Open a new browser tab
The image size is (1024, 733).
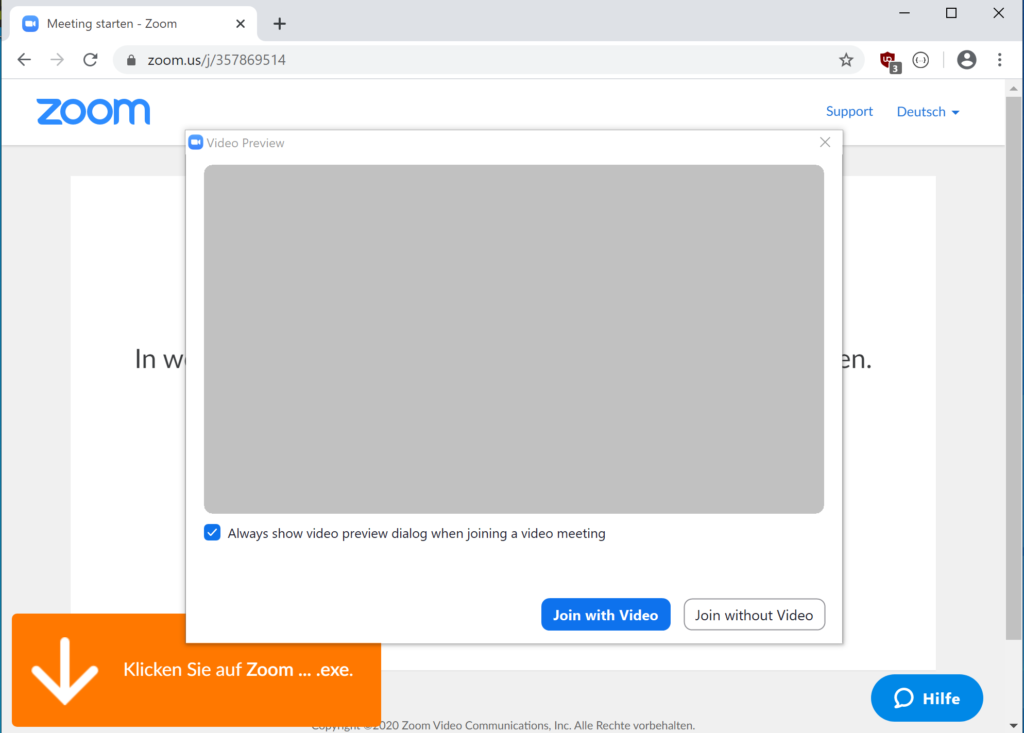[280, 24]
